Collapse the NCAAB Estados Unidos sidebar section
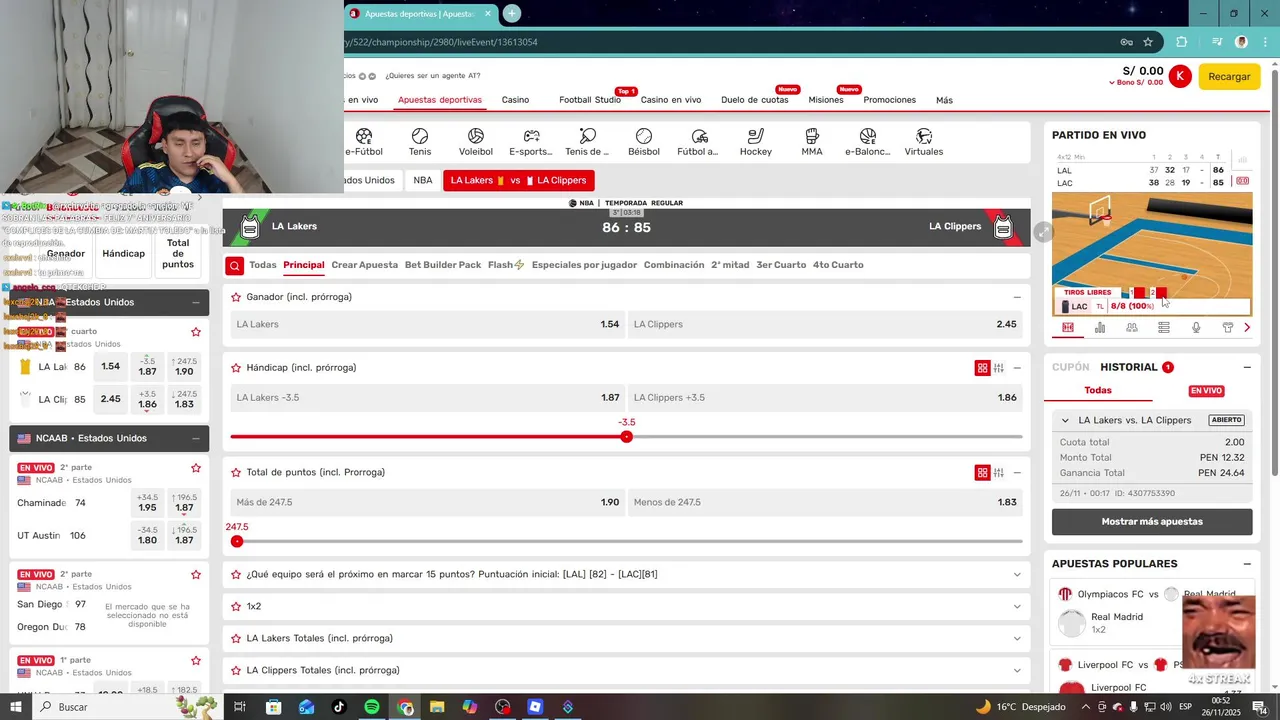 point(195,438)
